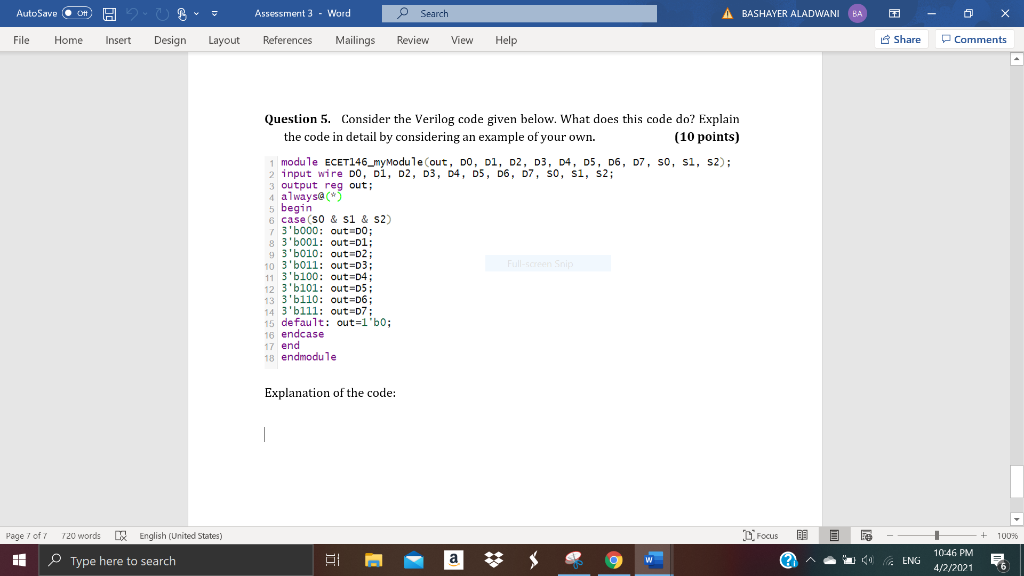1024x576 pixels.
Task: Switch to the Insert tab
Action: coord(118,40)
